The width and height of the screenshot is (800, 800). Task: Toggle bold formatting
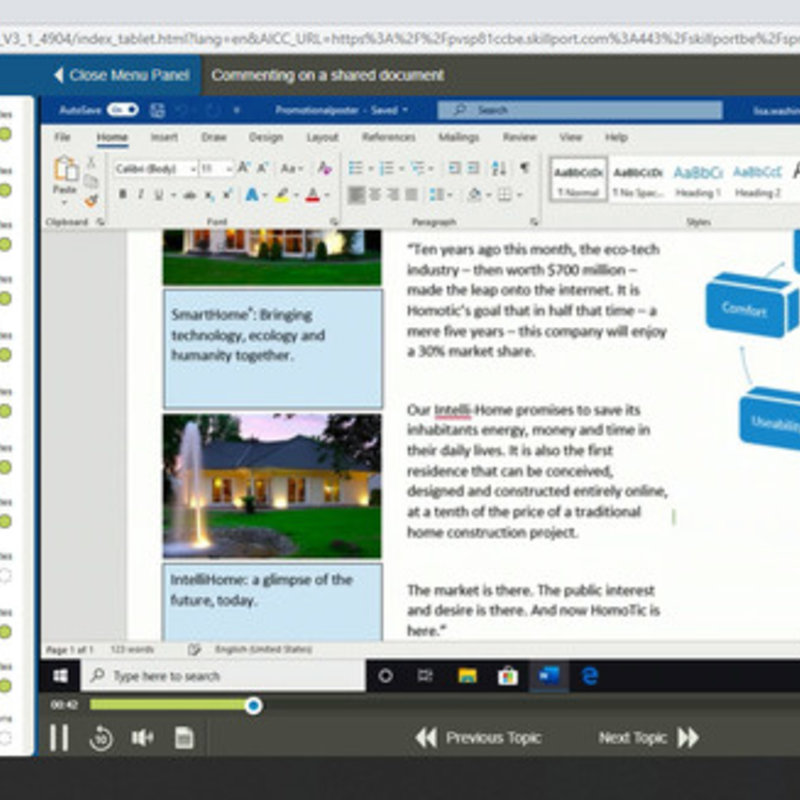coord(122,194)
